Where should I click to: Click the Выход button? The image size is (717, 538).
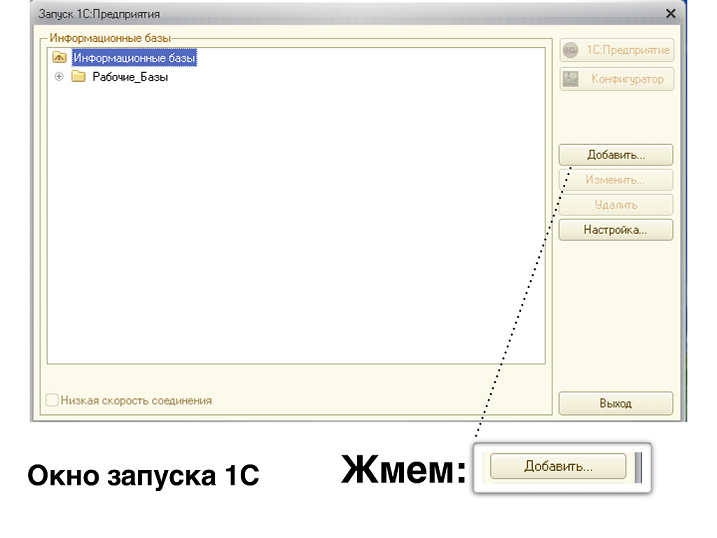pos(615,403)
